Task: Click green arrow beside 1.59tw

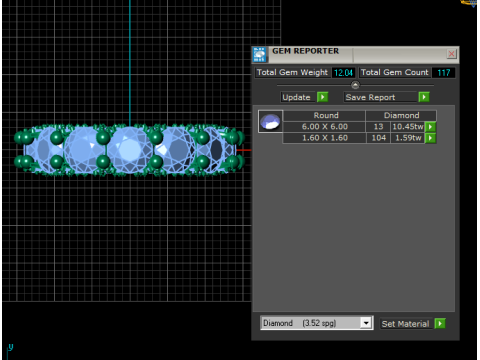Action: (431, 138)
